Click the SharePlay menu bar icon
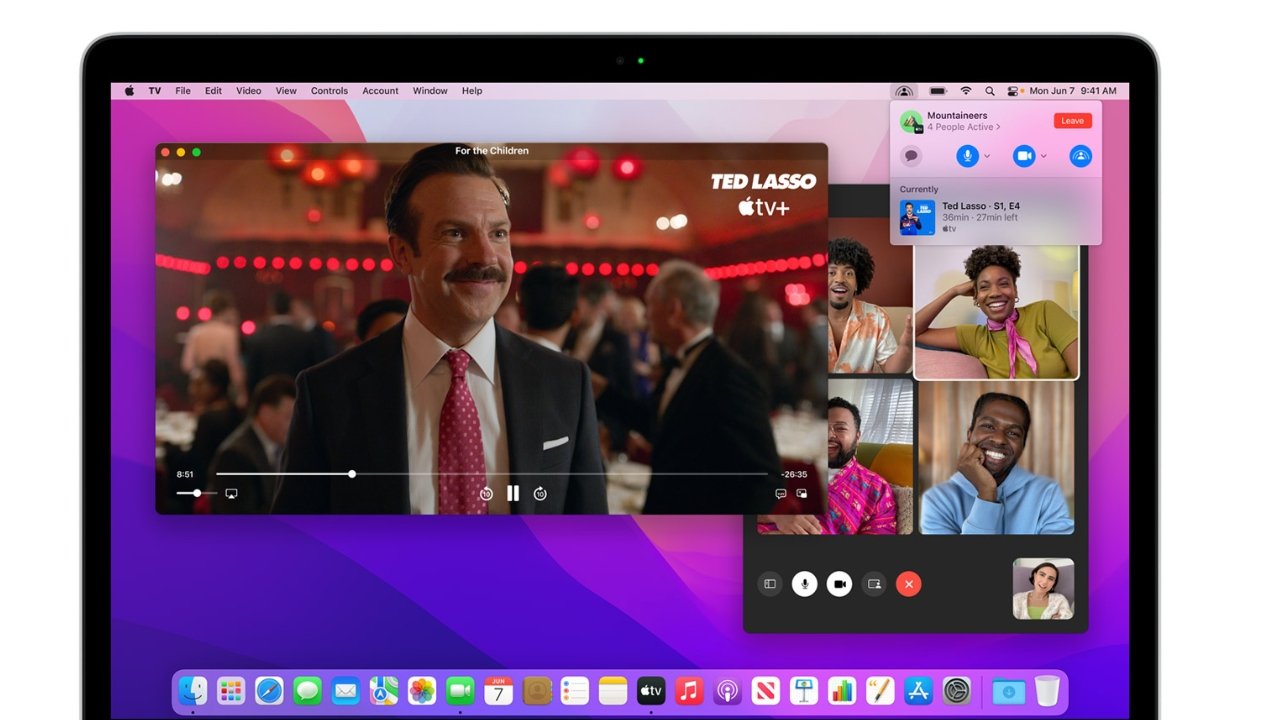This screenshot has height=720, width=1280. click(x=904, y=91)
